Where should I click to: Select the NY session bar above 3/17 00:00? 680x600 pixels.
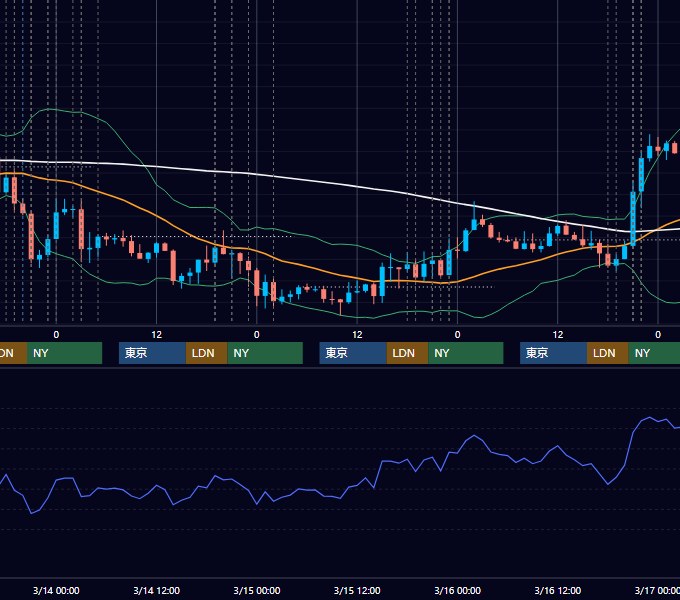click(654, 353)
